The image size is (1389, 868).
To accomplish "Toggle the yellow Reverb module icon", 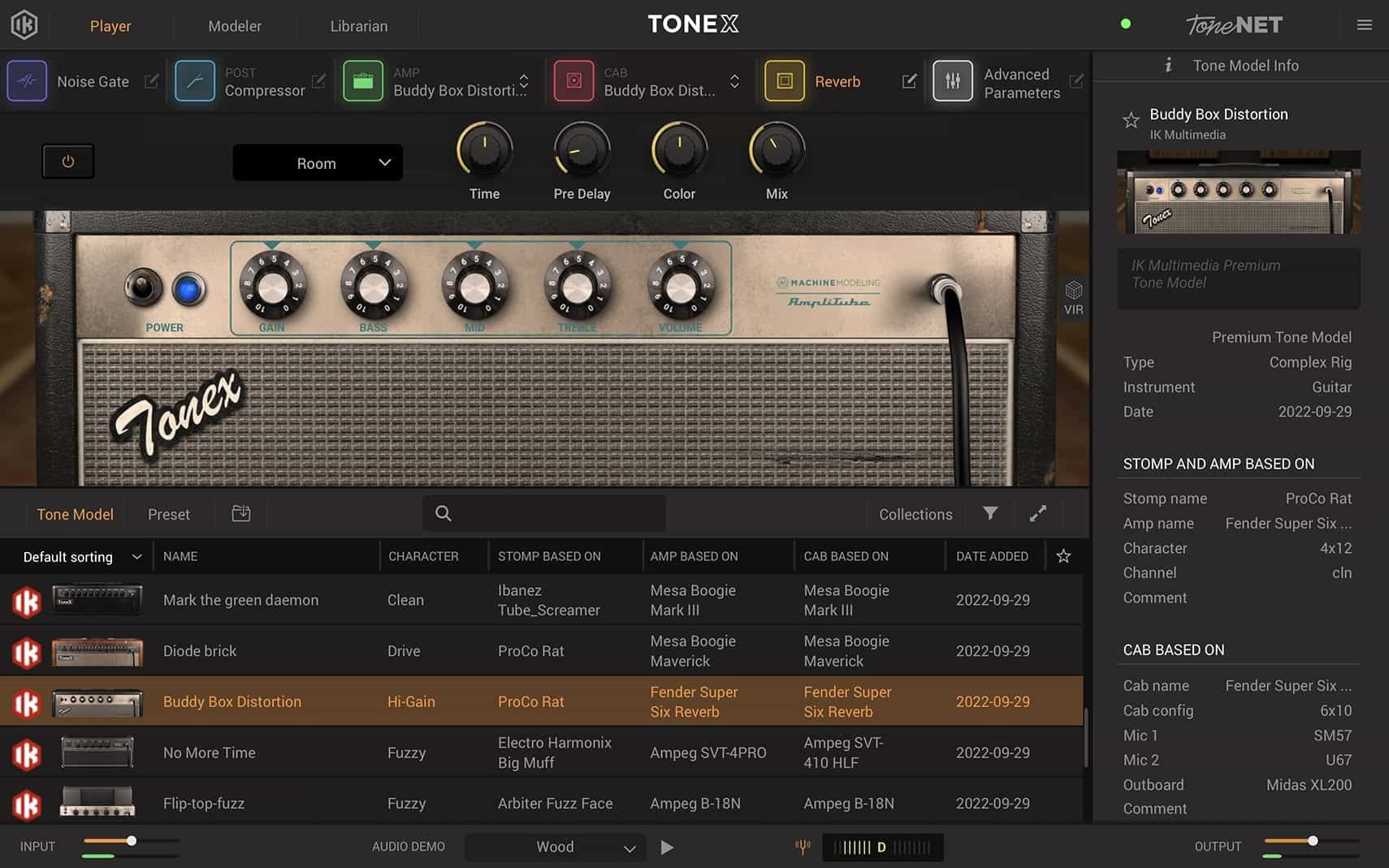I will click(784, 81).
